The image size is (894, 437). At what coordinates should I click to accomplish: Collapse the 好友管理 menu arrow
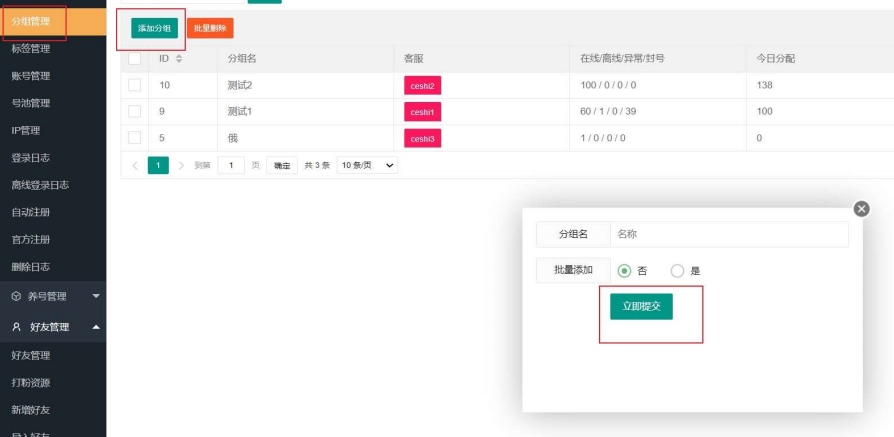coord(96,327)
